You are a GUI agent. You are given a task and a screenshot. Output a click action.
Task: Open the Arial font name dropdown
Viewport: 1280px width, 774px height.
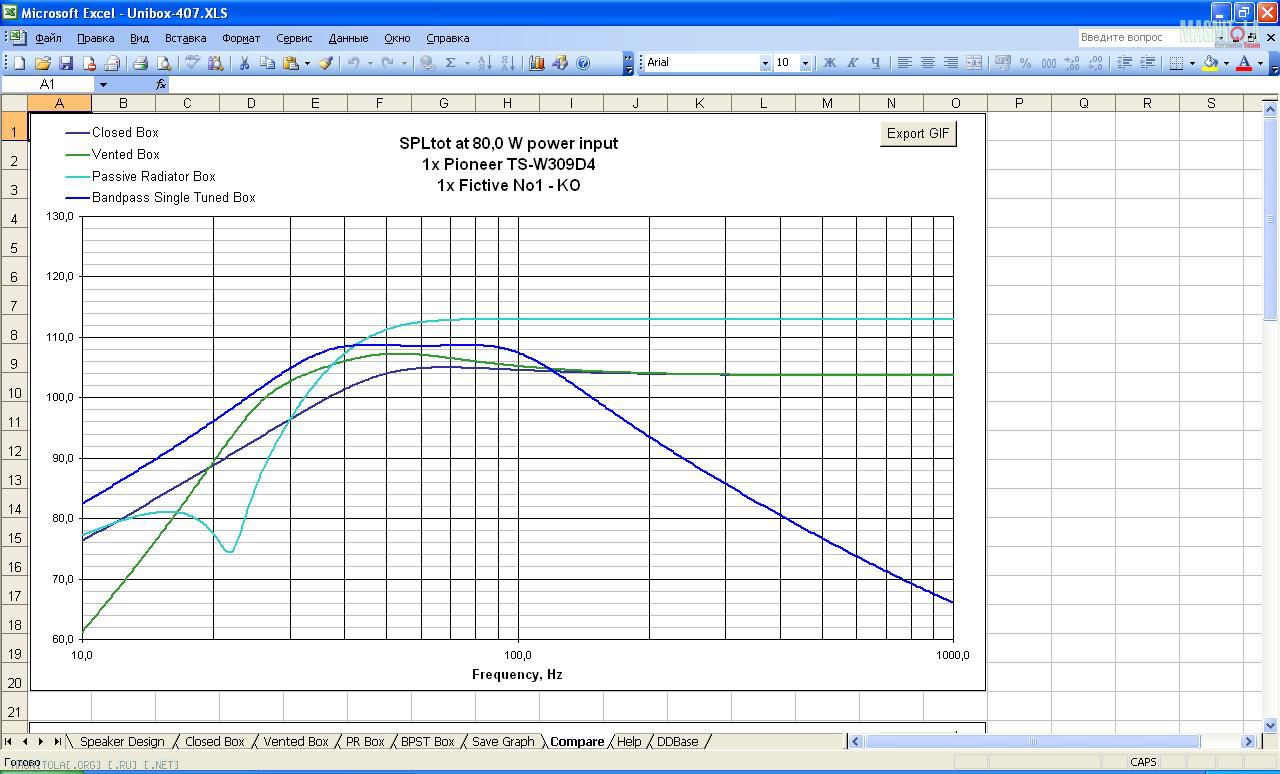coord(765,63)
